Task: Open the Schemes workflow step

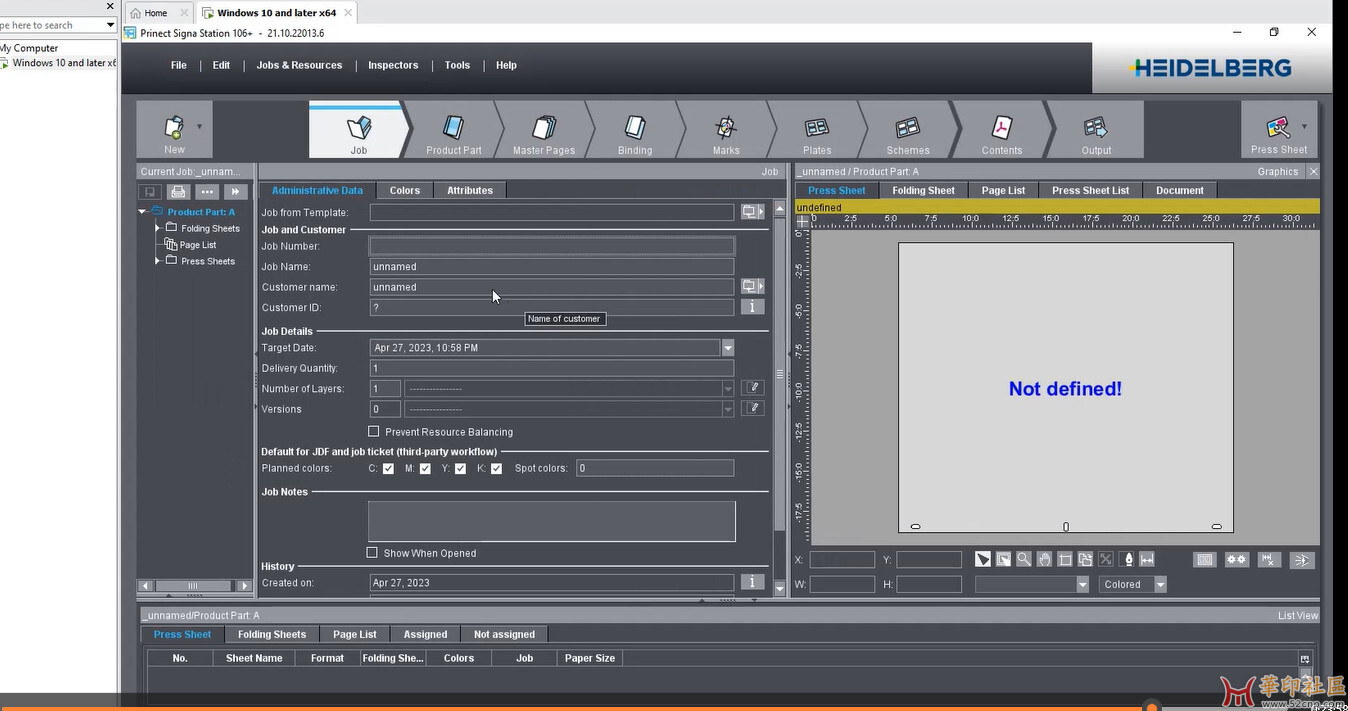Action: pyautogui.click(x=908, y=130)
